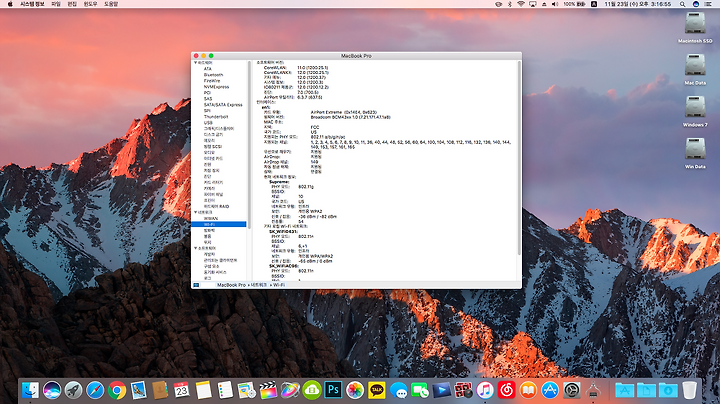Open Photos app from the Dock

tap(355, 390)
